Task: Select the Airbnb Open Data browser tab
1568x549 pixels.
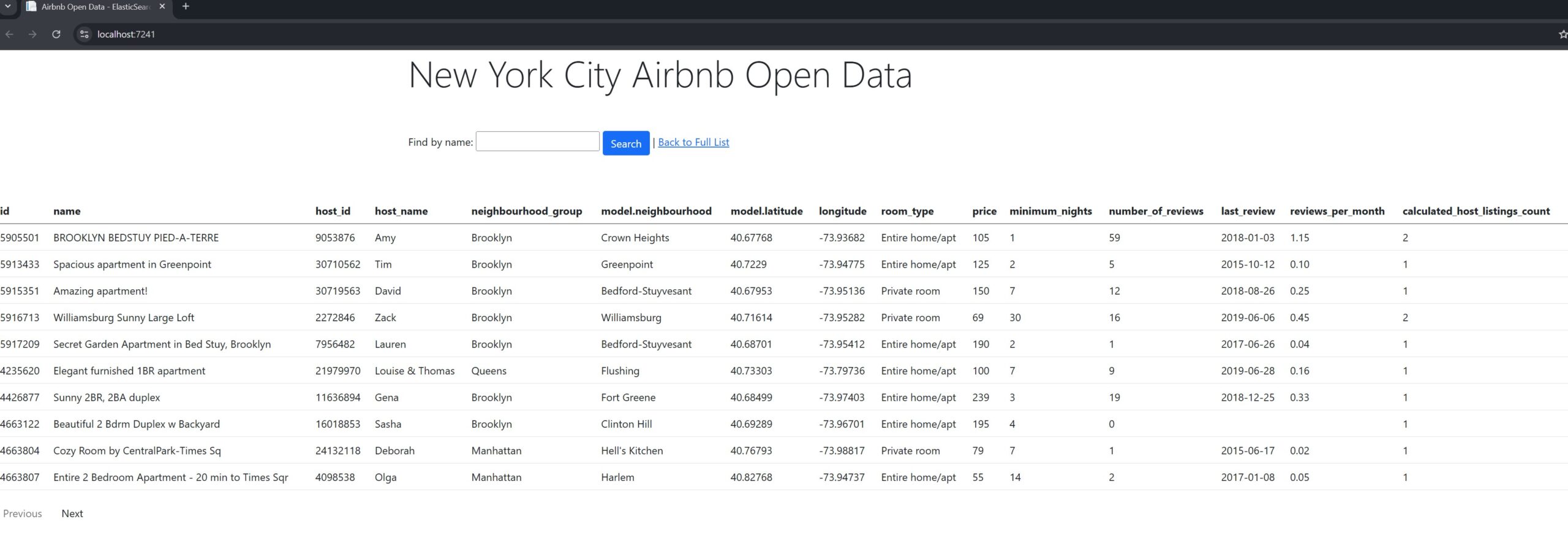Action: [x=95, y=7]
